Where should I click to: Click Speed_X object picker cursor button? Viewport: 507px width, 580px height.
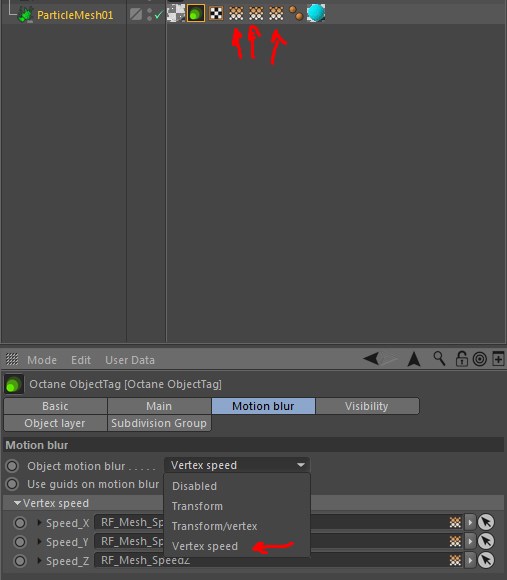486,522
